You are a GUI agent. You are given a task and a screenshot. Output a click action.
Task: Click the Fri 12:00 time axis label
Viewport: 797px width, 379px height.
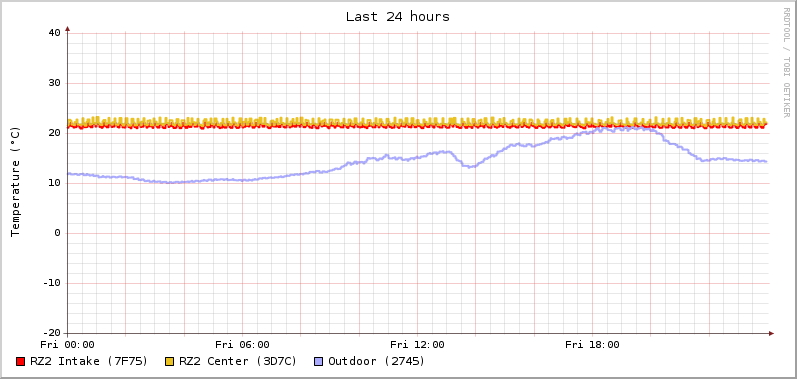(417, 345)
